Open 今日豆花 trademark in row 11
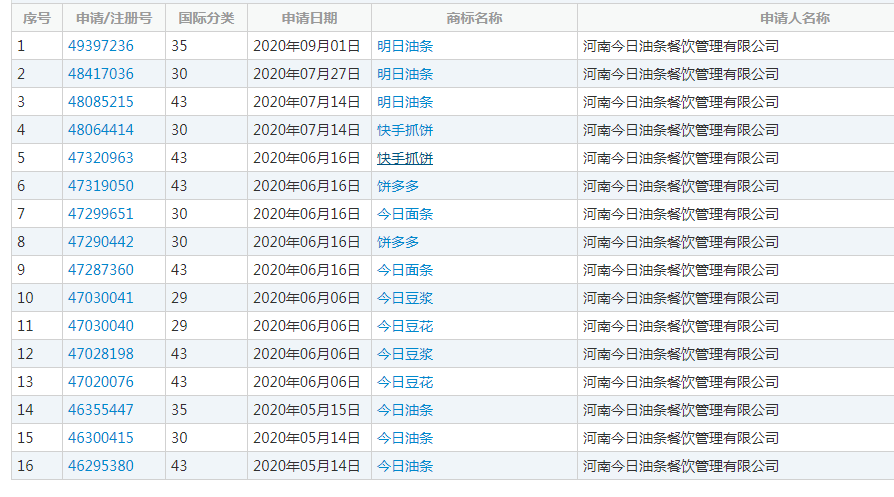The height and width of the screenshot is (497, 894). click(x=405, y=325)
